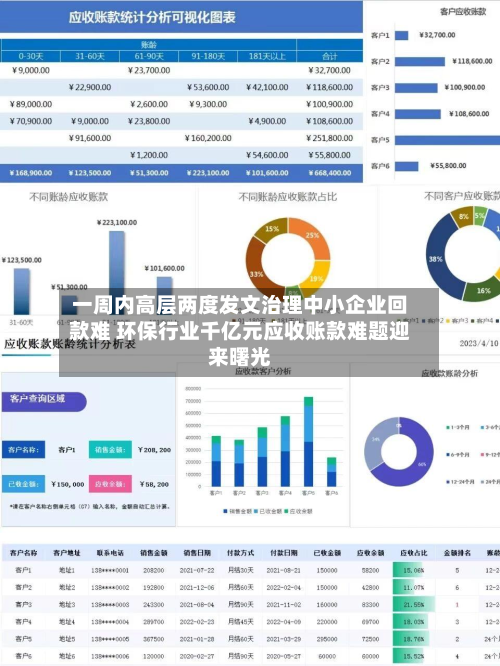Click the 不同账龄应收账款占比 donut chart title
The width and height of the screenshot is (500, 666).
click(x=288, y=197)
